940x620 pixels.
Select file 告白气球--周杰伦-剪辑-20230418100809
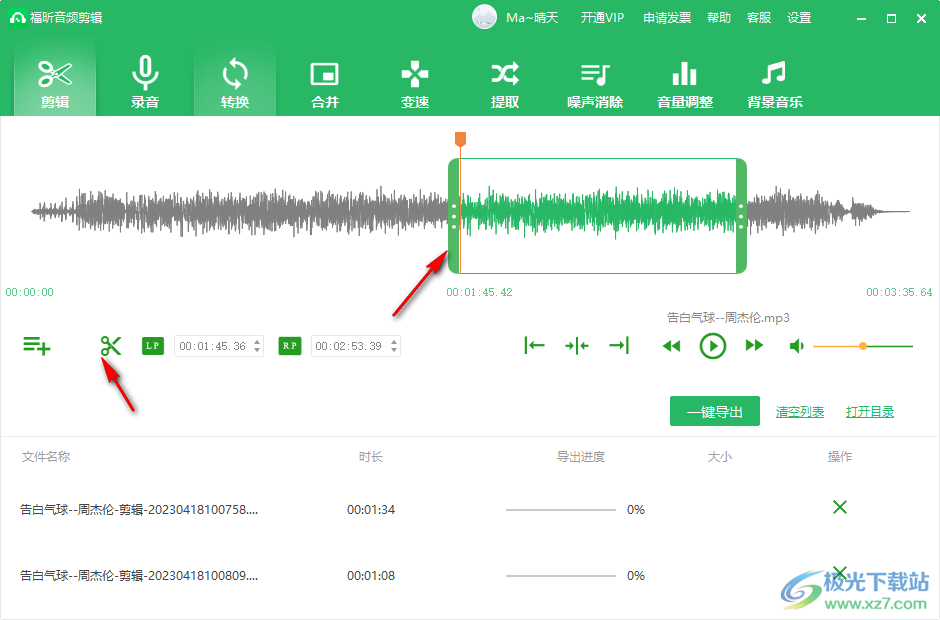click(x=139, y=576)
